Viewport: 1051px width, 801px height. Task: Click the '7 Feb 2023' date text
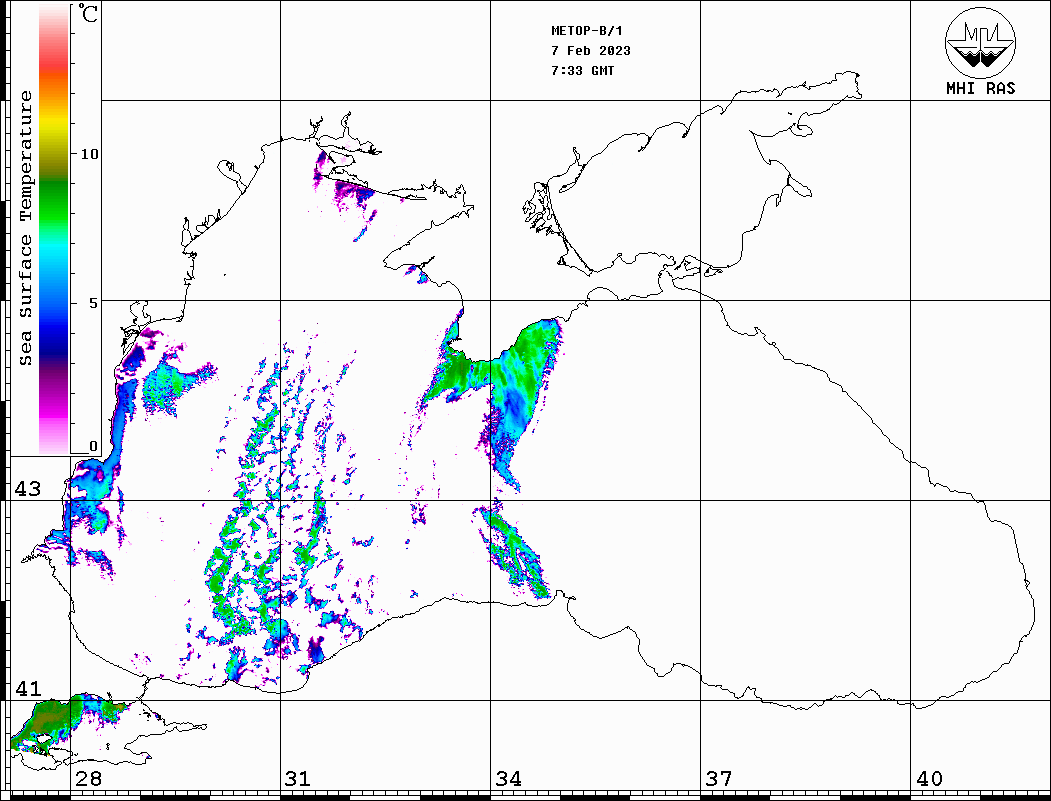coord(591,51)
